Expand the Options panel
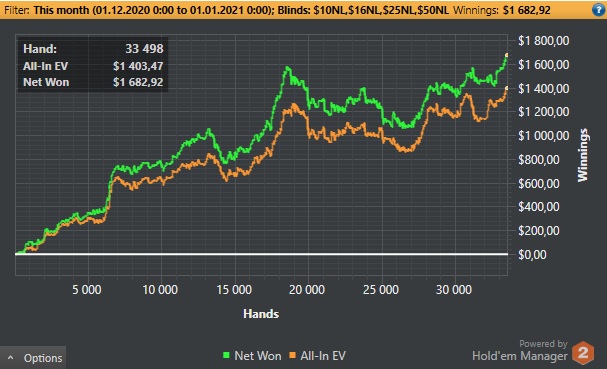 pyautogui.click(x=33, y=358)
